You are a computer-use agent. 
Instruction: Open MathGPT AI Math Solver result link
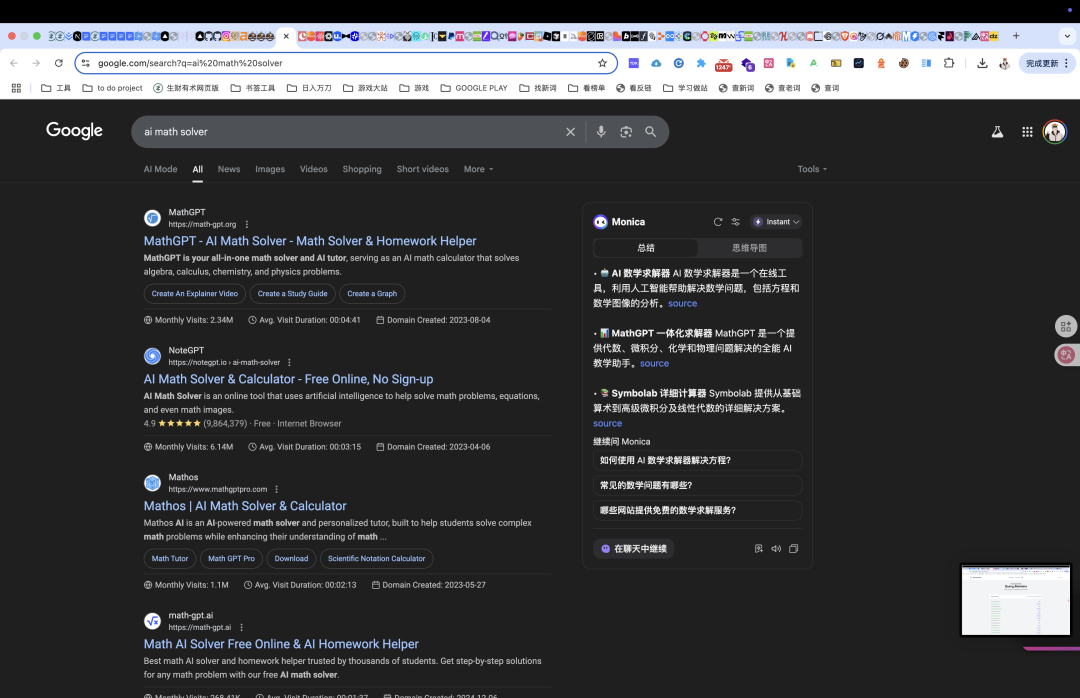310,241
